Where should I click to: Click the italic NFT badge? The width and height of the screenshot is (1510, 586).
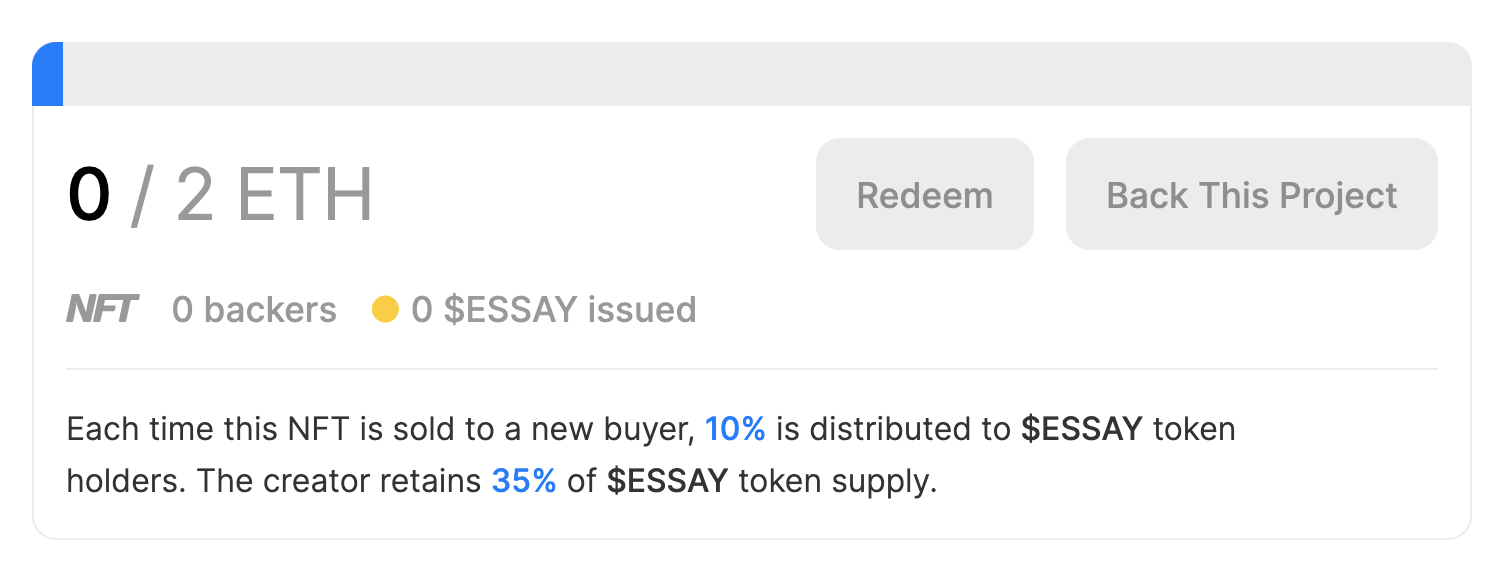pyautogui.click(x=102, y=310)
